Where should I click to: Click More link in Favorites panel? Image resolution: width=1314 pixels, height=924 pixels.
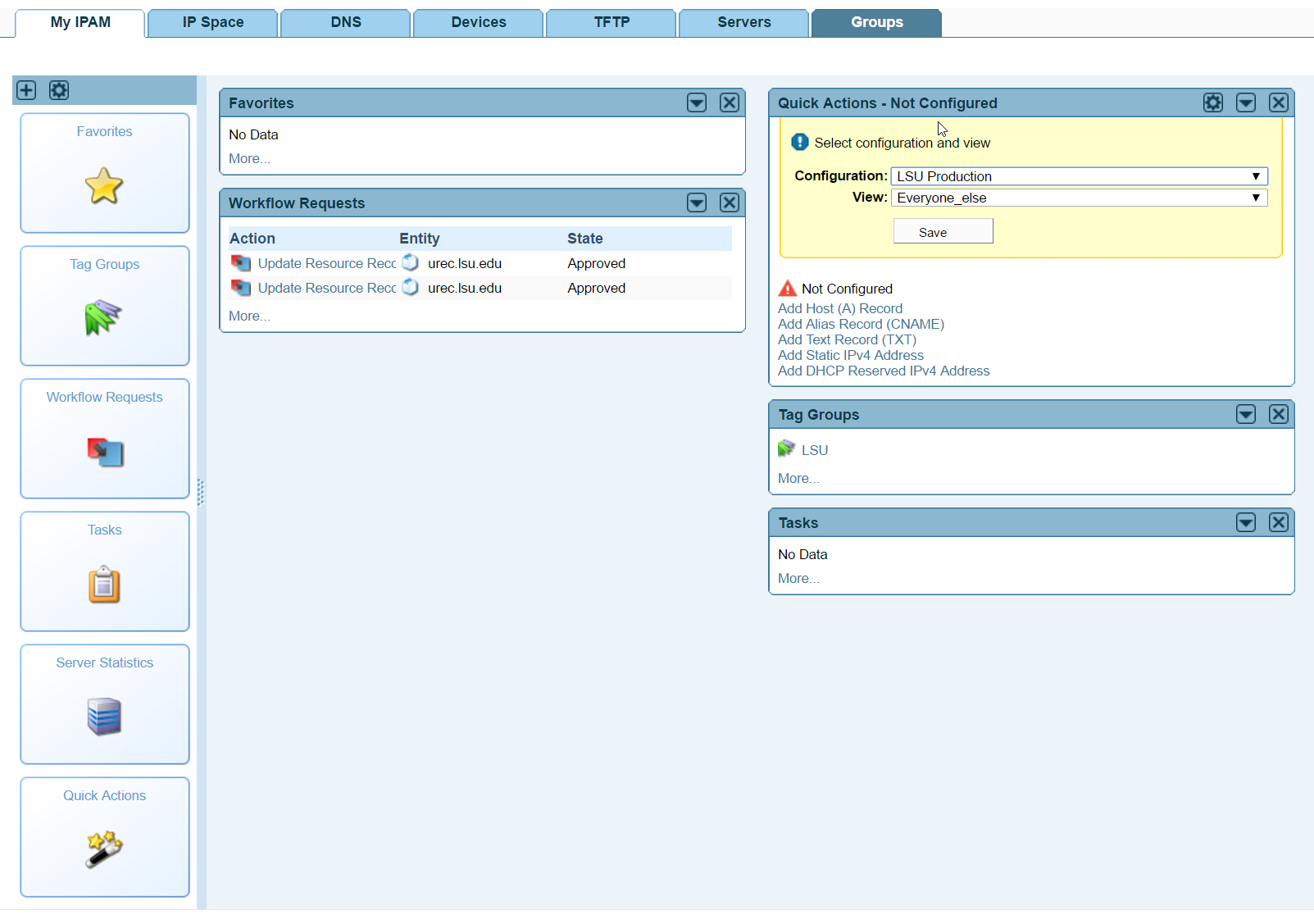tap(249, 158)
